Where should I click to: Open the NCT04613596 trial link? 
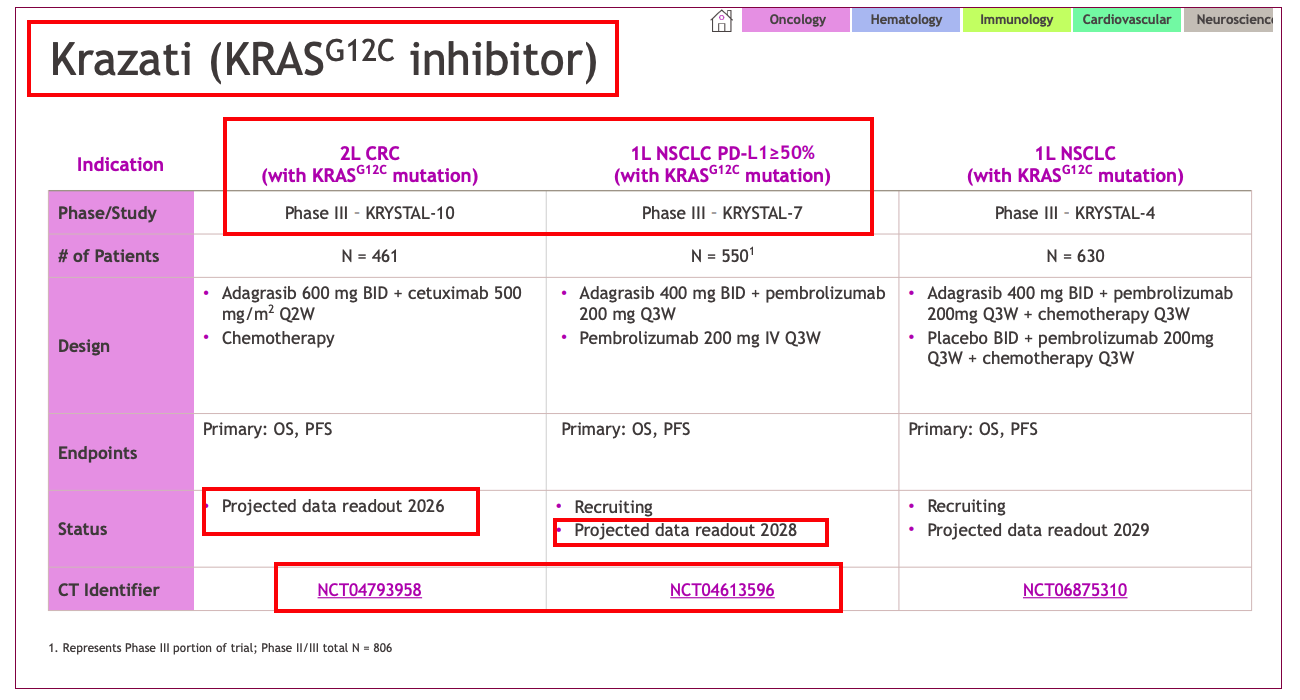722,590
